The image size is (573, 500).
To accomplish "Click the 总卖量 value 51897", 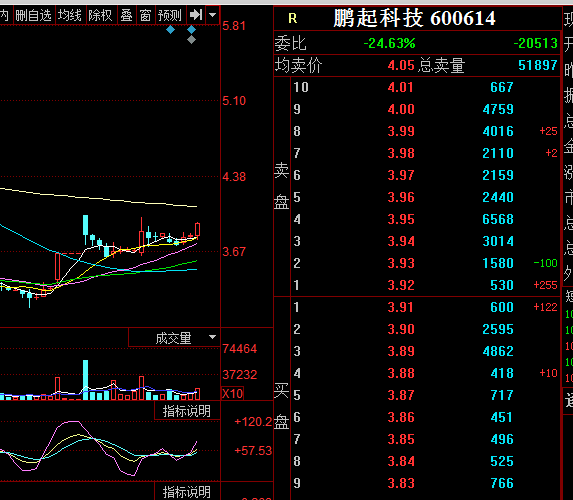I will (x=538, y=65).
